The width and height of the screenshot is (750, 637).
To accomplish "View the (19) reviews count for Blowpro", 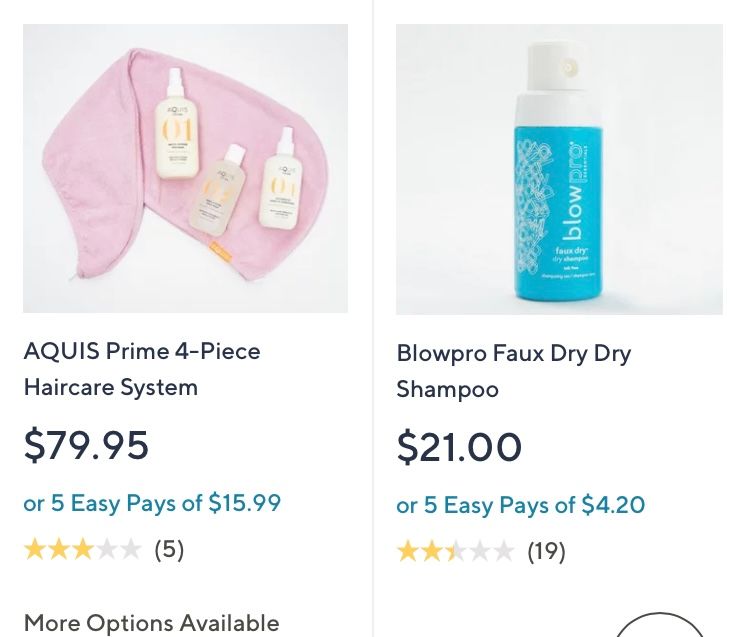I will click(x=546, y=551).
